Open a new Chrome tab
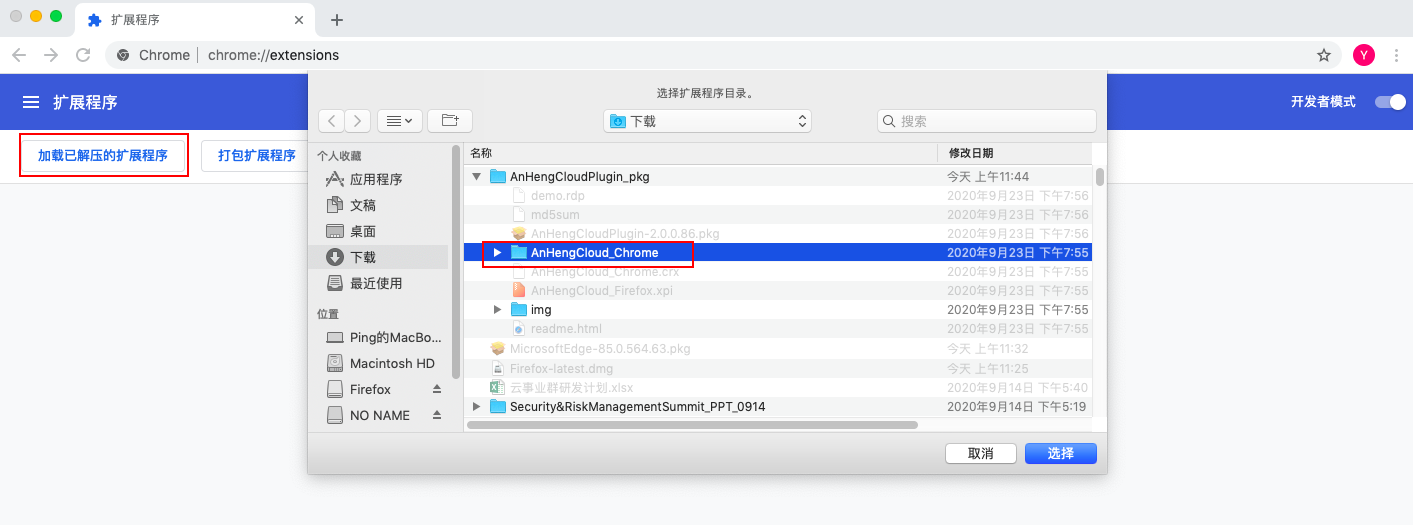The width and height of the screenshot is (1413, 525). tap(337, 20)
